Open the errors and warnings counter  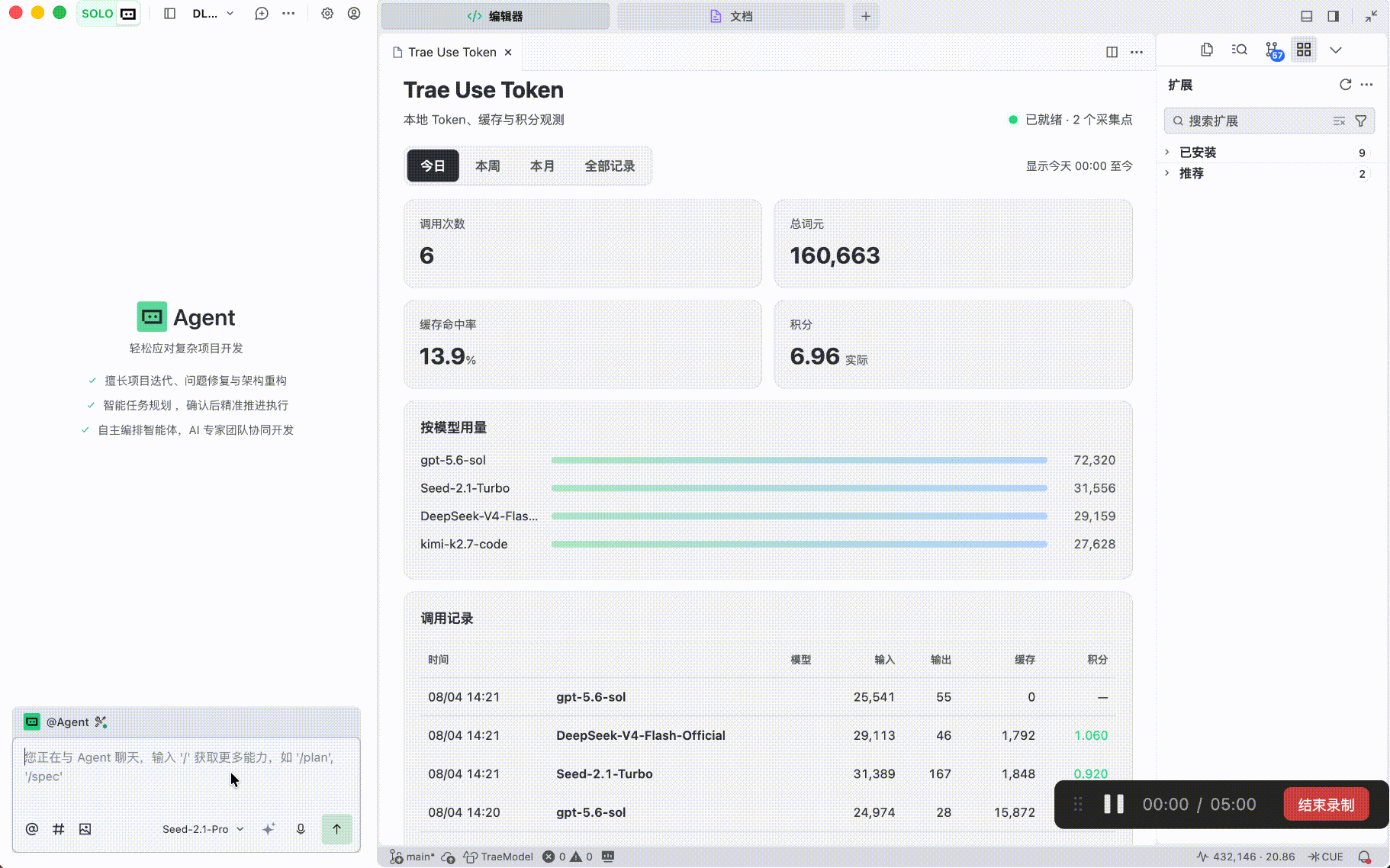point(568,857)
